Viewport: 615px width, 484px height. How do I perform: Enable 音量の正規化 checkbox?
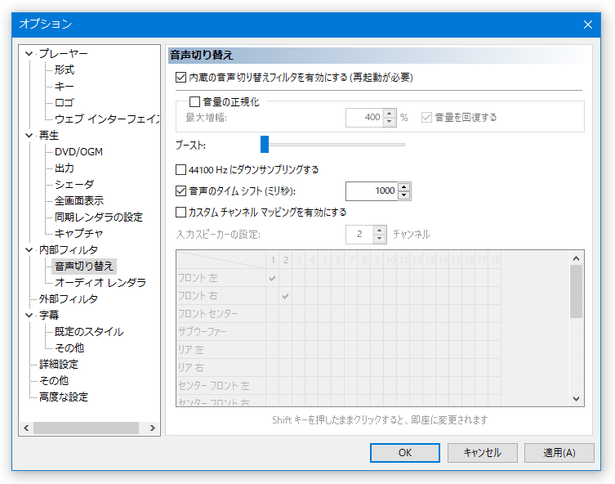(x=195, y=102)
